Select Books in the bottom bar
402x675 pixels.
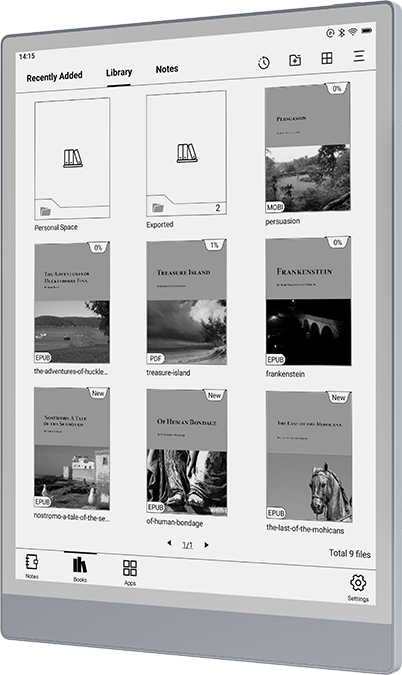pos(80,569)
